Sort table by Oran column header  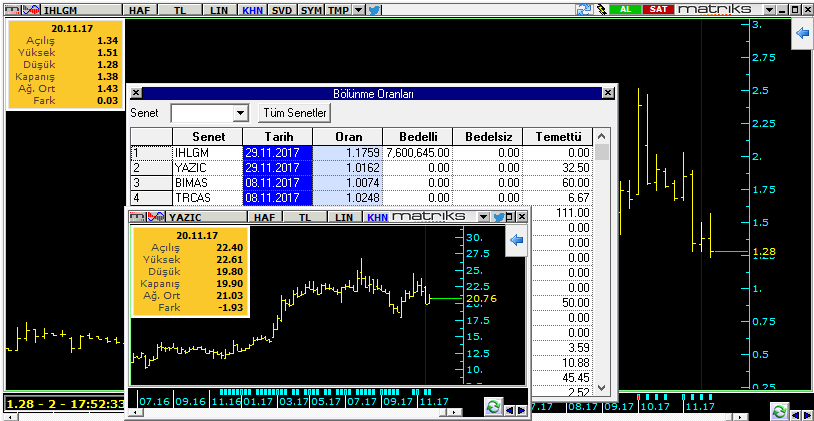pos(348,137)
